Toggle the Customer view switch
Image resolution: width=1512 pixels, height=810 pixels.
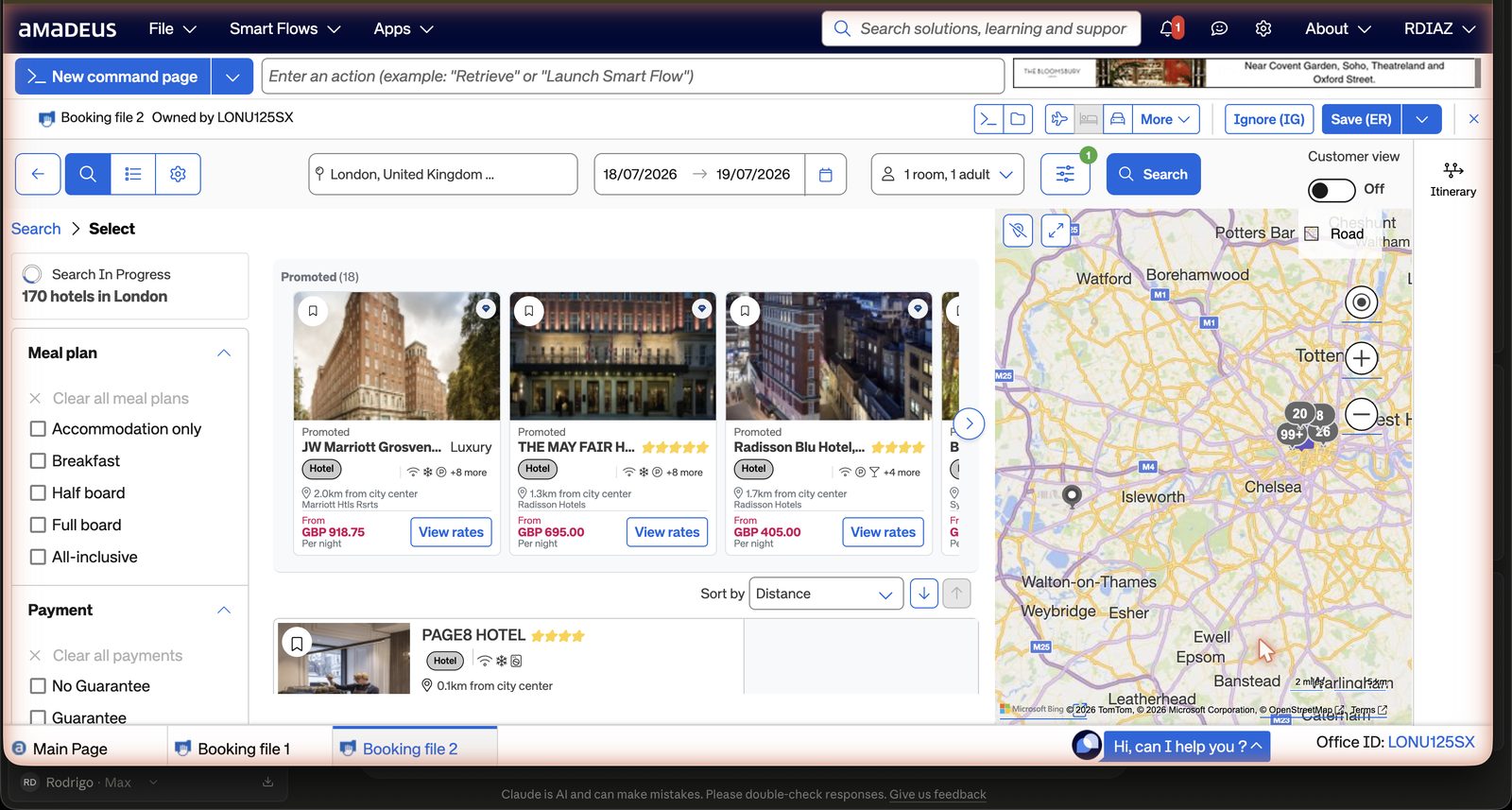(x=1332, y=191)
